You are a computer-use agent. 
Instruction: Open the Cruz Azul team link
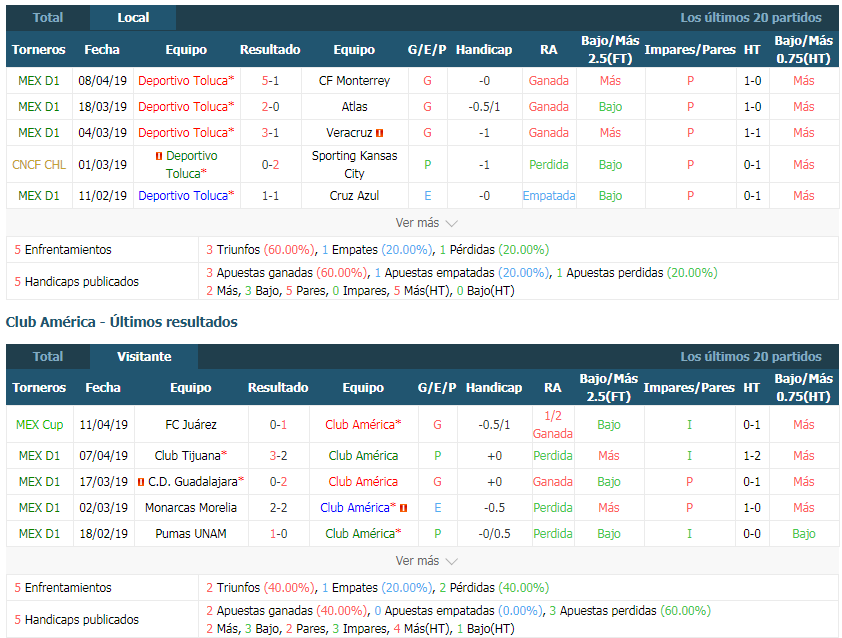pyautogui.click(x=354, y=196)
